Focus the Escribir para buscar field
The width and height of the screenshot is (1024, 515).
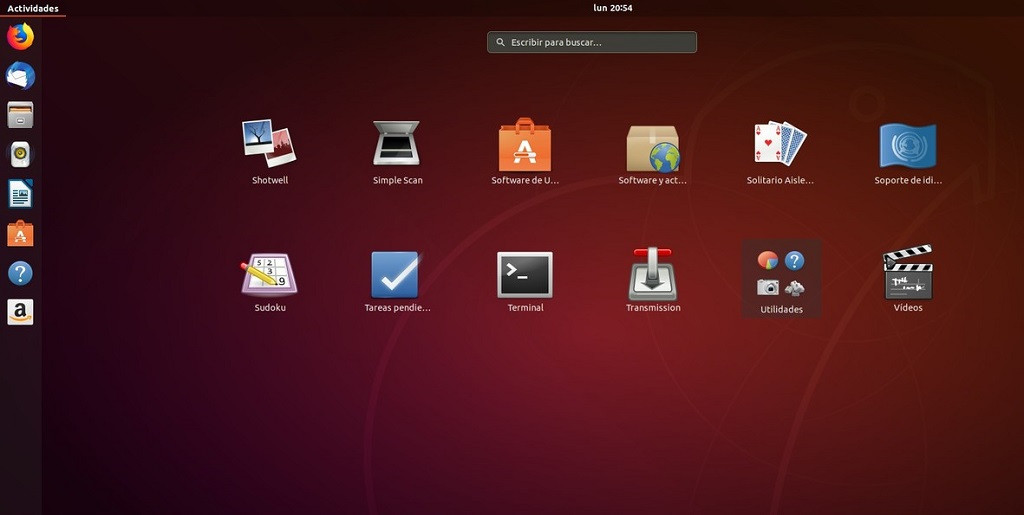tap(592, 42)
